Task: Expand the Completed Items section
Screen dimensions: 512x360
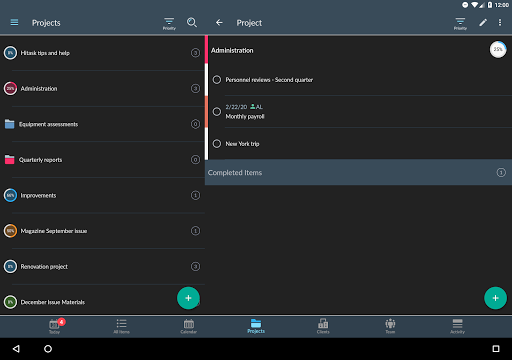Action: [x=358, y=172]
